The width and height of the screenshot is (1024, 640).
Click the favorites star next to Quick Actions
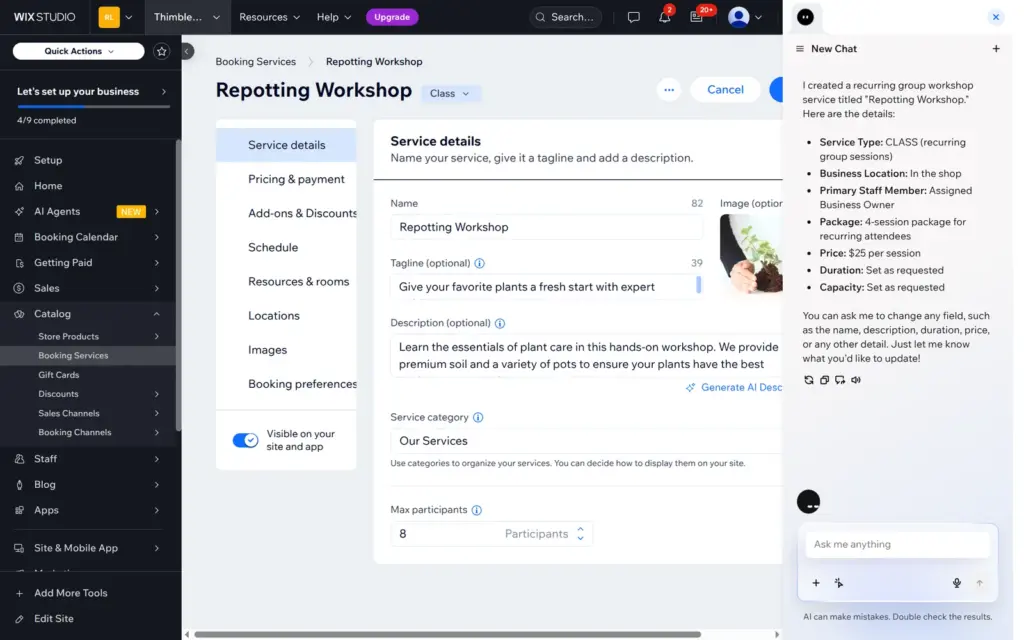161,51
